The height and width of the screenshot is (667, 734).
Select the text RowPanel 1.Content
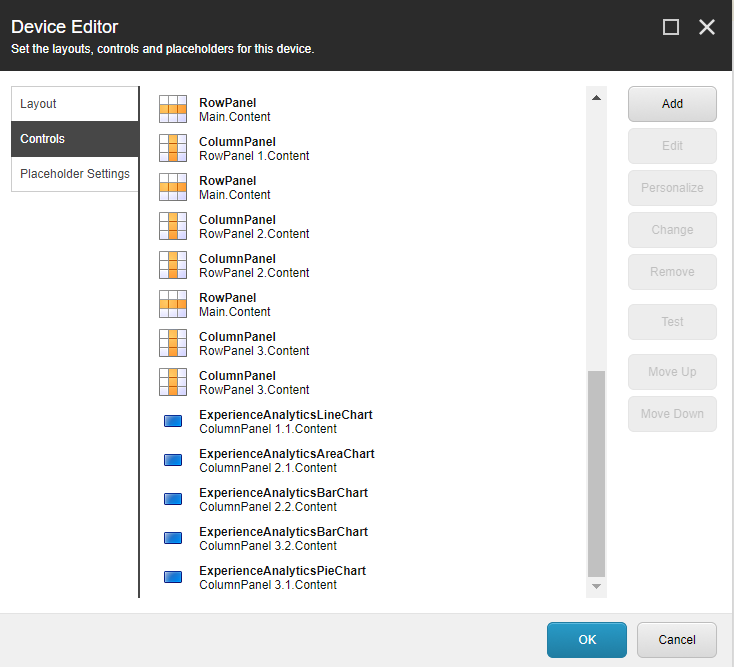(x=254, y=156)
